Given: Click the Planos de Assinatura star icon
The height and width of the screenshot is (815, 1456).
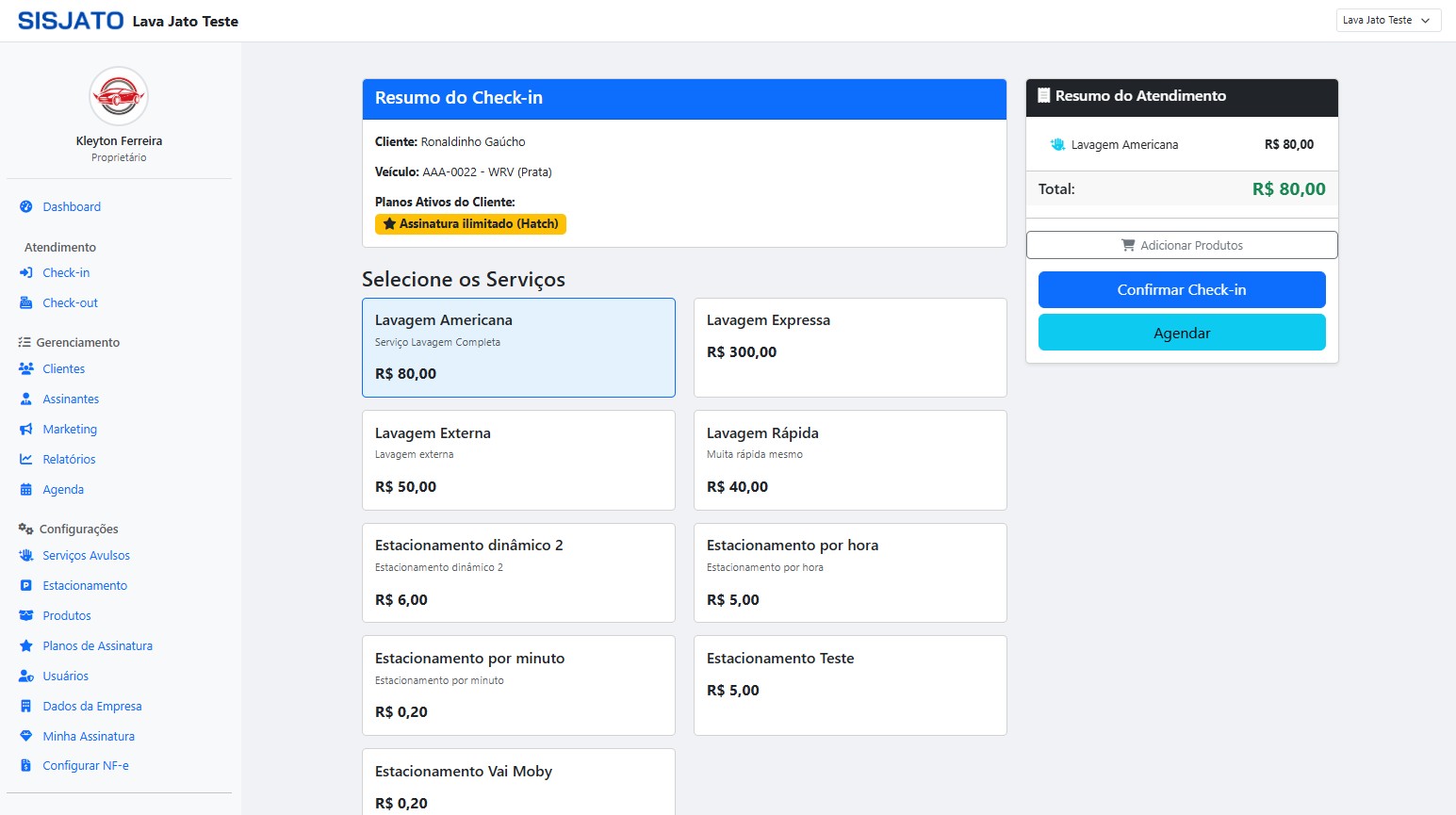Looking at the screenshot, I should [26, 646].
